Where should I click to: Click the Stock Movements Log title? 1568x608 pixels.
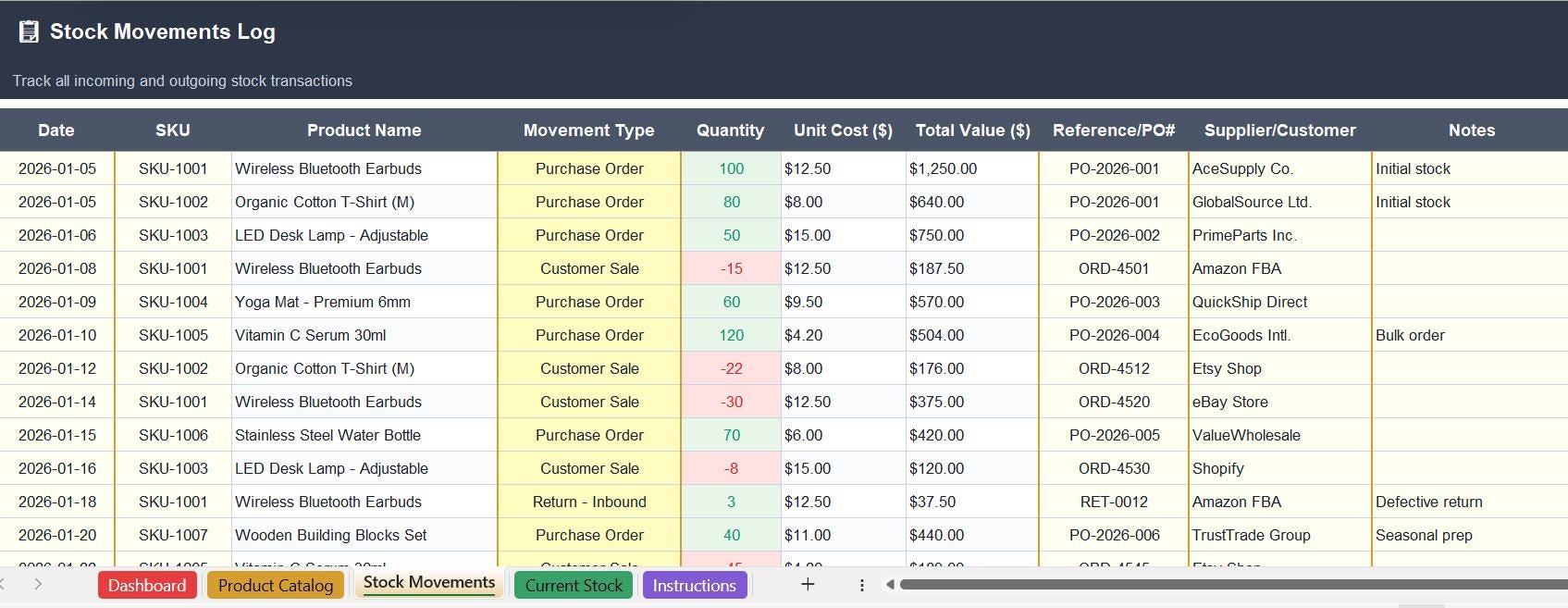[x=163, y=31]
